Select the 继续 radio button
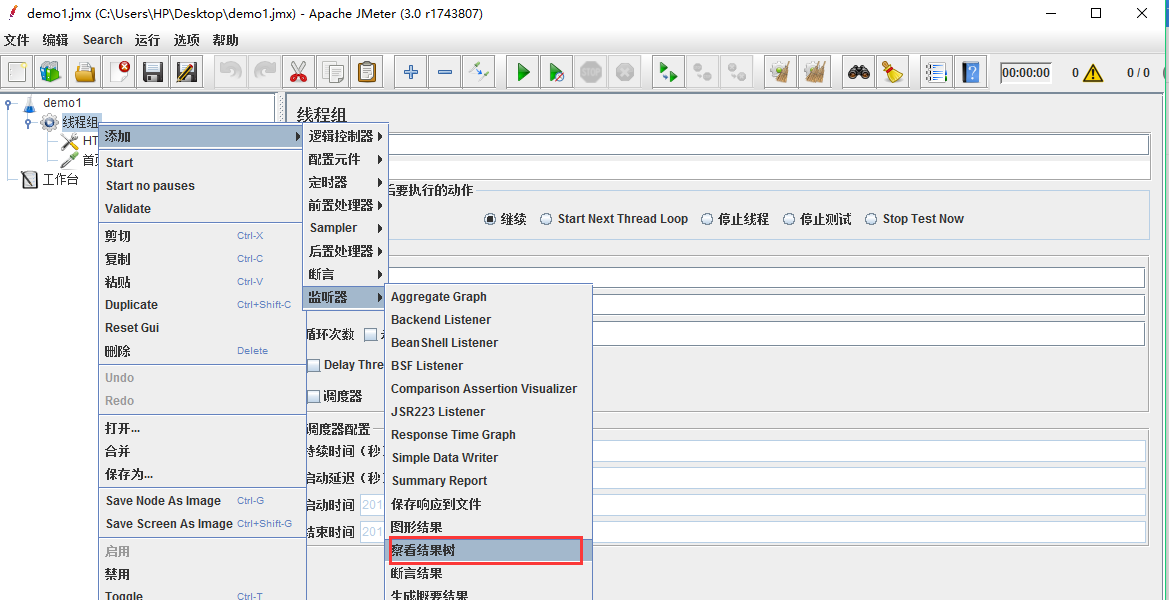1169x600 pixels. pos(490,219)
